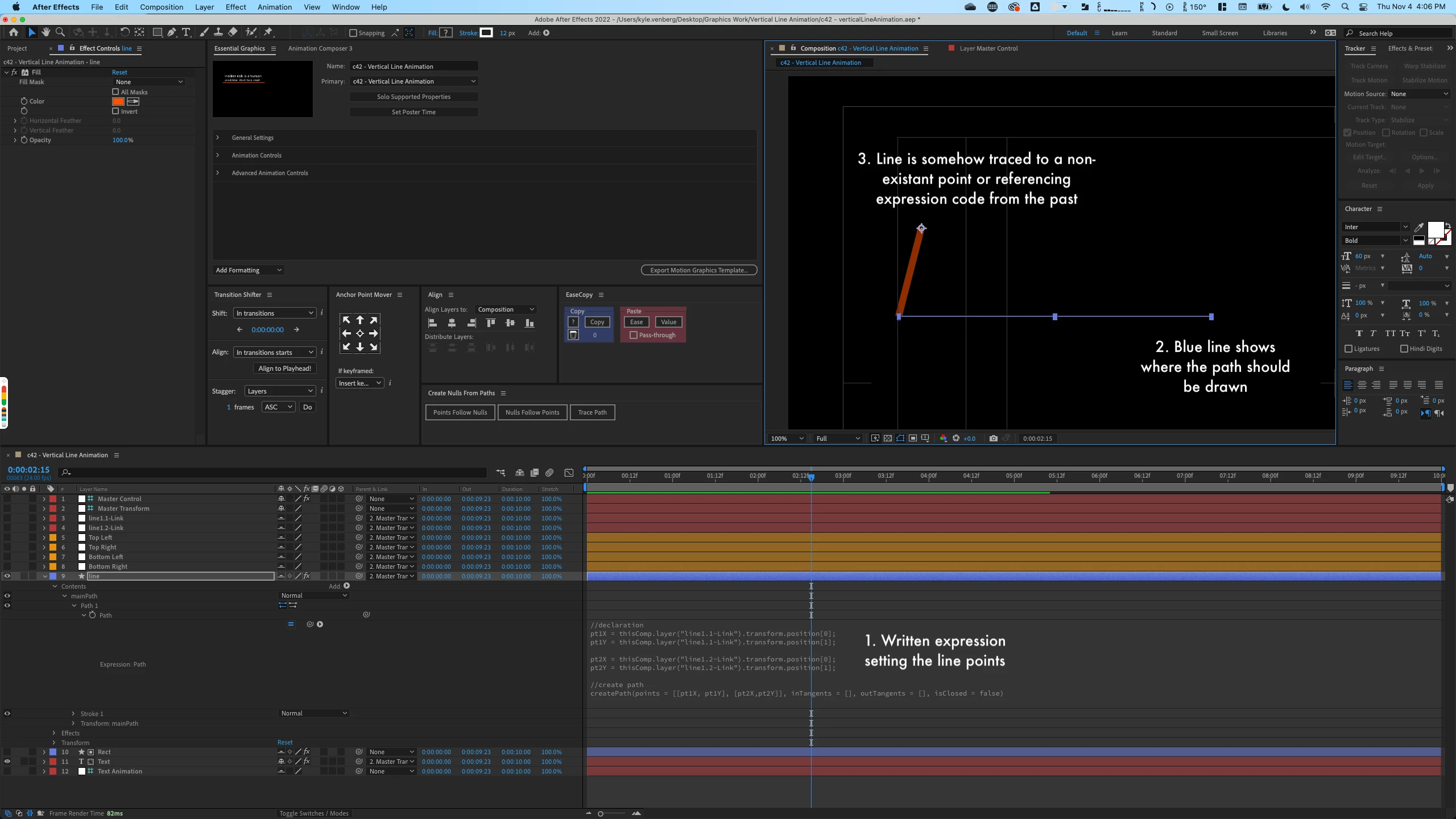The height and width of the screenshot is (819, 1456).
Task: Click the Essential Graphics Name field
Action: tap(413, 67)
